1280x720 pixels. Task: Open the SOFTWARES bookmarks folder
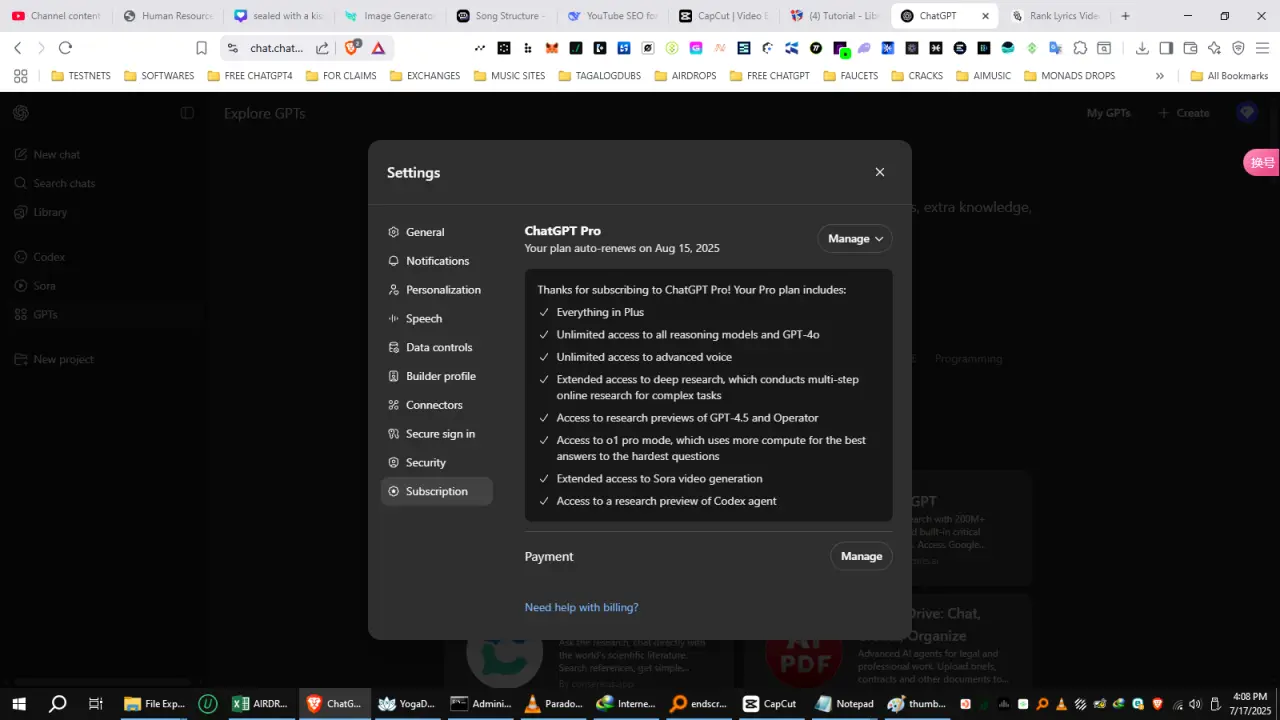[159, 76]
